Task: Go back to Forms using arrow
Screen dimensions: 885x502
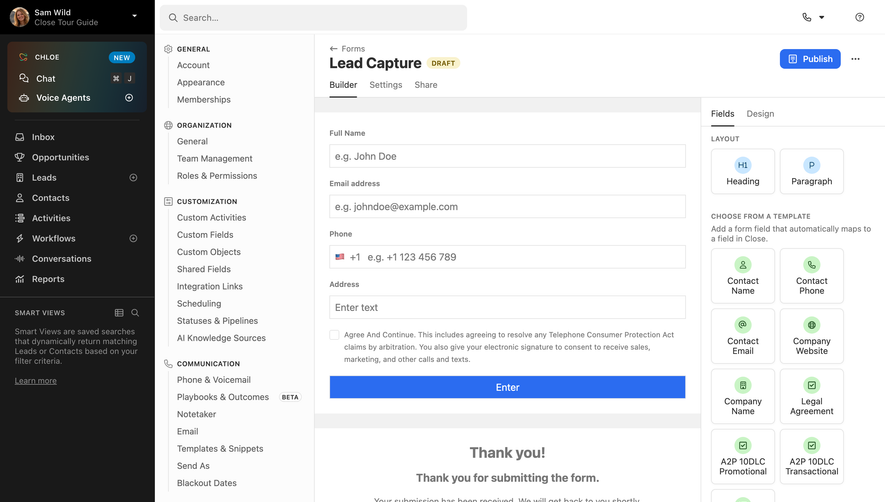Action: [x=334, y=49]
